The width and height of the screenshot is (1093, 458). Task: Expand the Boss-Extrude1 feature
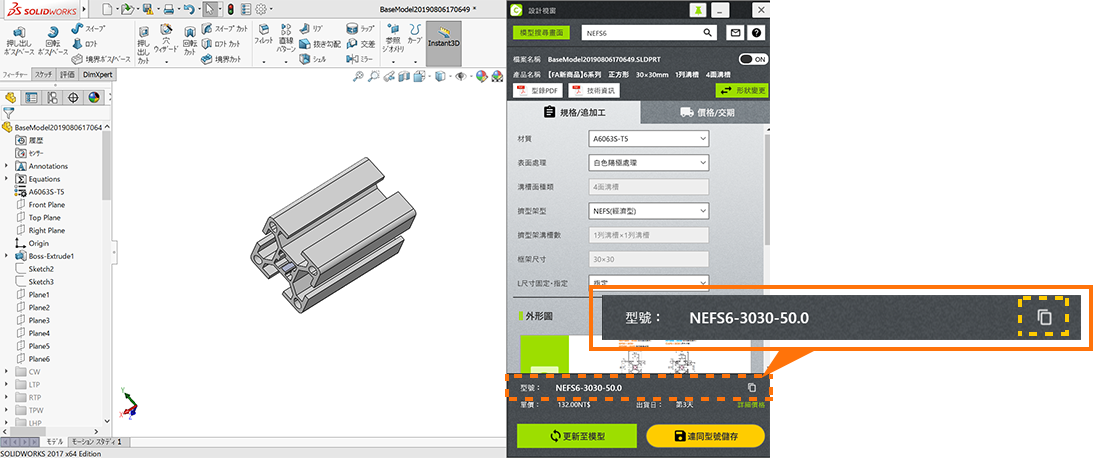6,256
